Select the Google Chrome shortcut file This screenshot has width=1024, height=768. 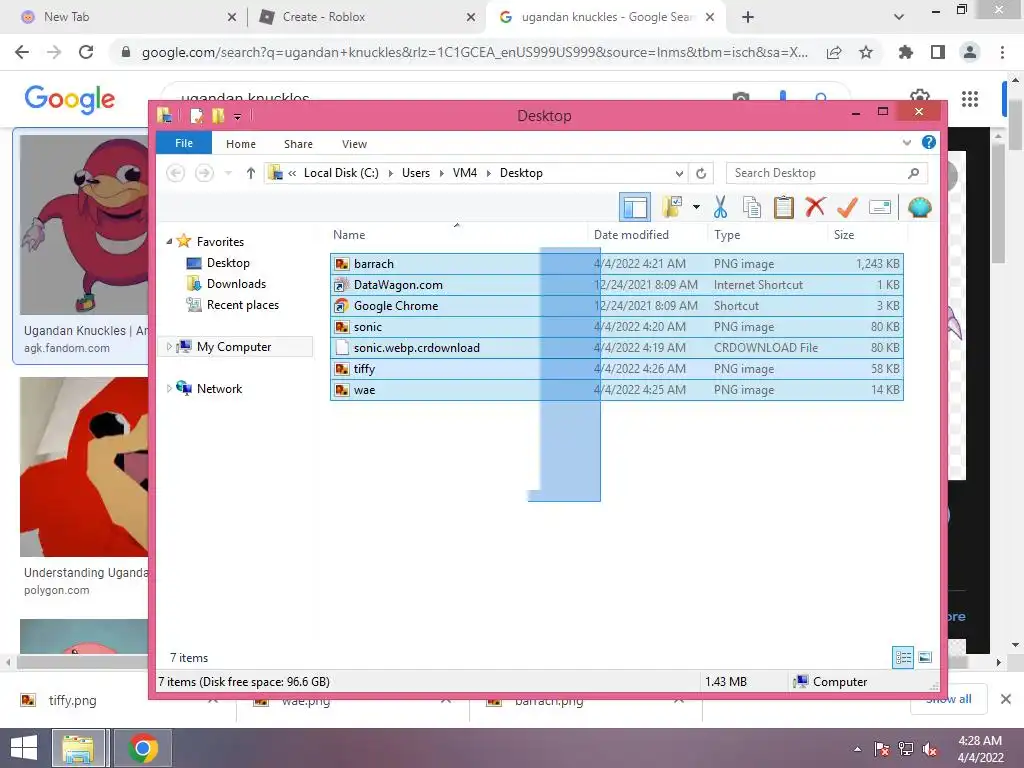[616, 306]
